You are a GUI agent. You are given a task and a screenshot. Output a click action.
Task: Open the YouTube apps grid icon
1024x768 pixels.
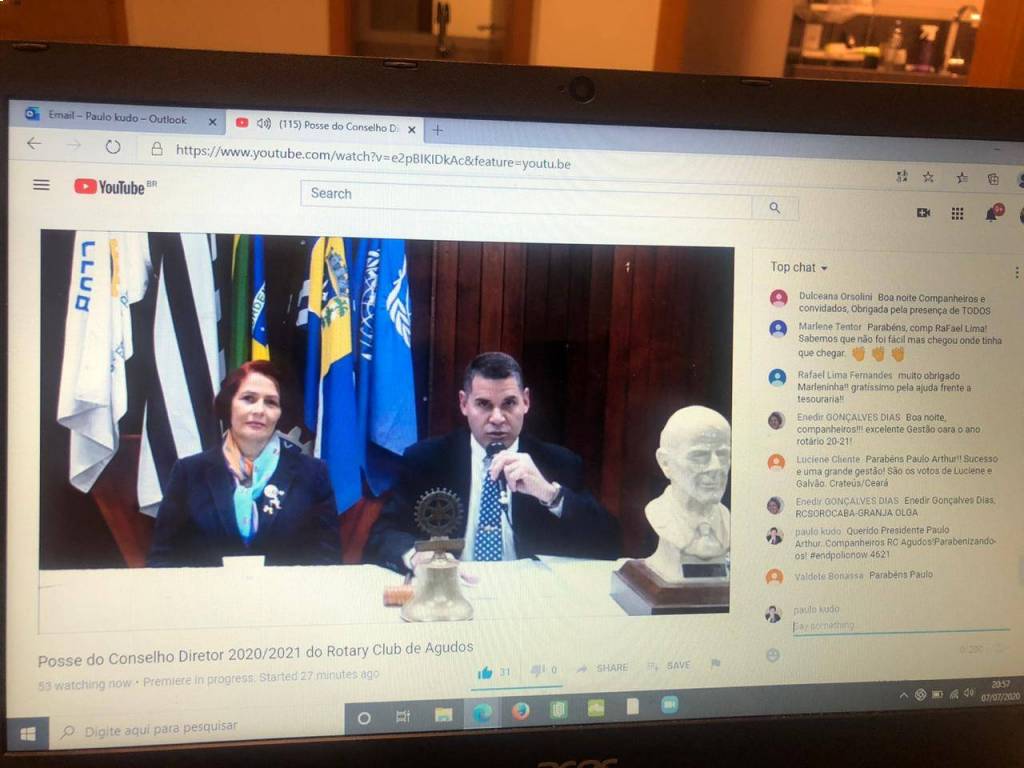tap(957, 213)
